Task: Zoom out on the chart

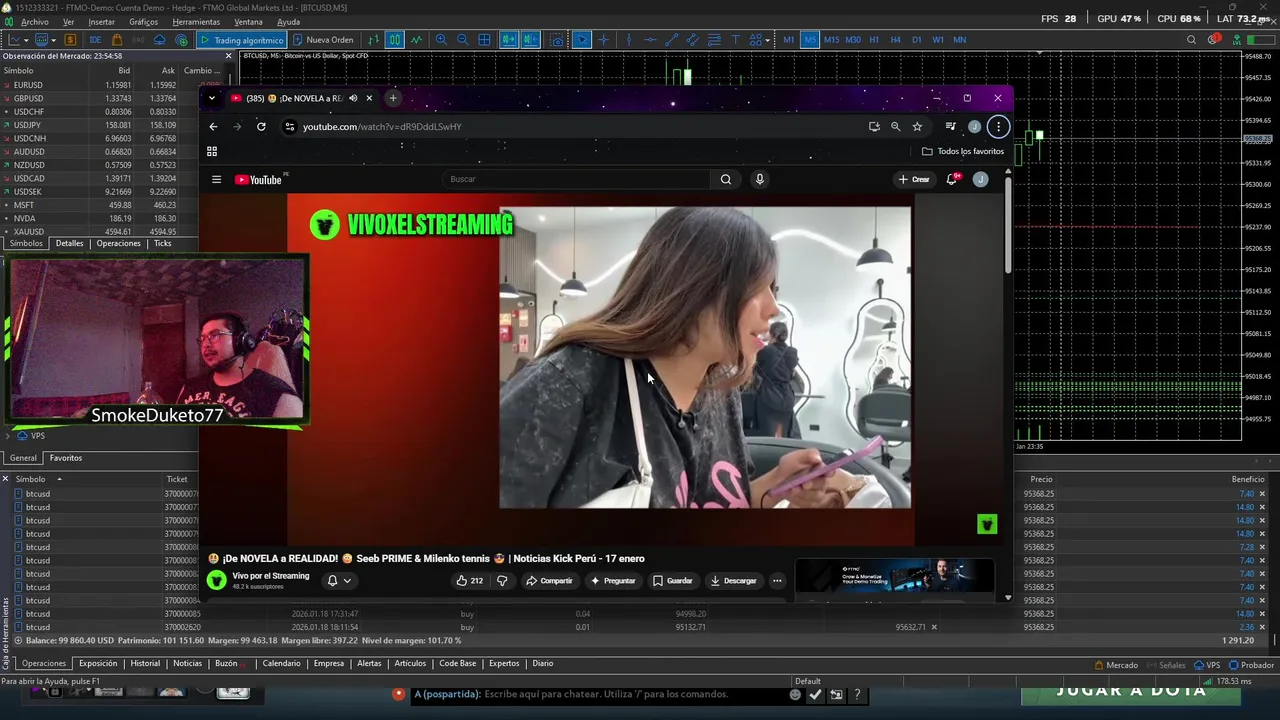Action: pos(463,40)
